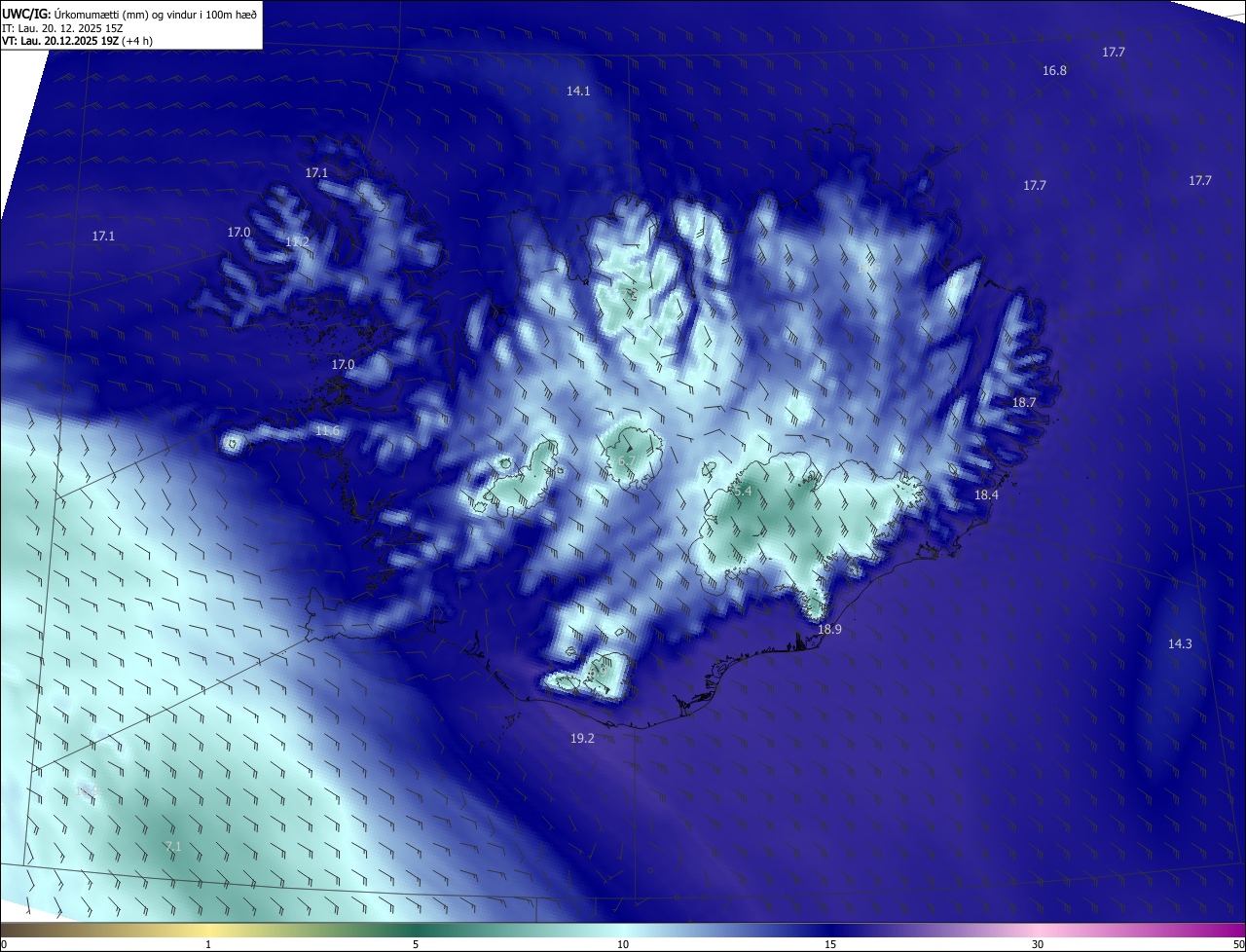Click the 0 tick on the color scale

(3, 944)
